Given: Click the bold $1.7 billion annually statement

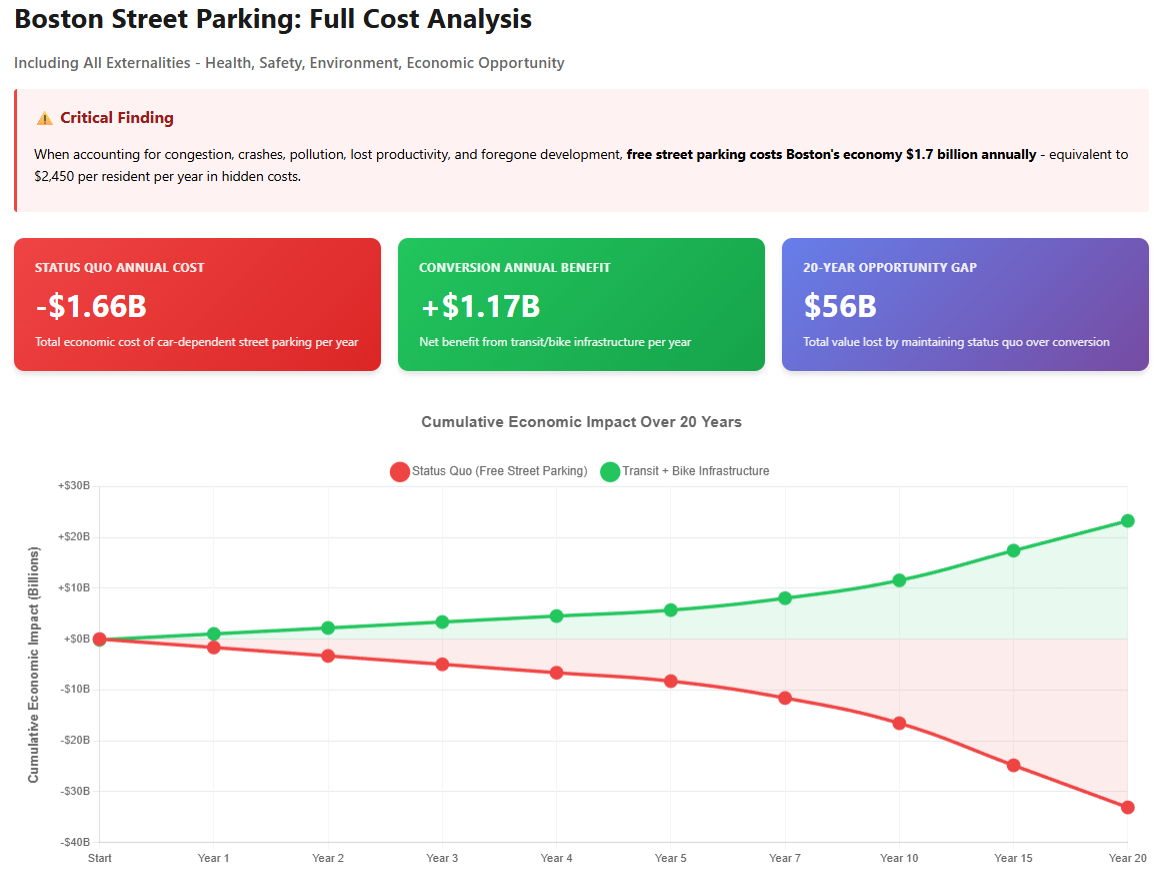Looking at the screenshot, I should click(x=831, y=155).
